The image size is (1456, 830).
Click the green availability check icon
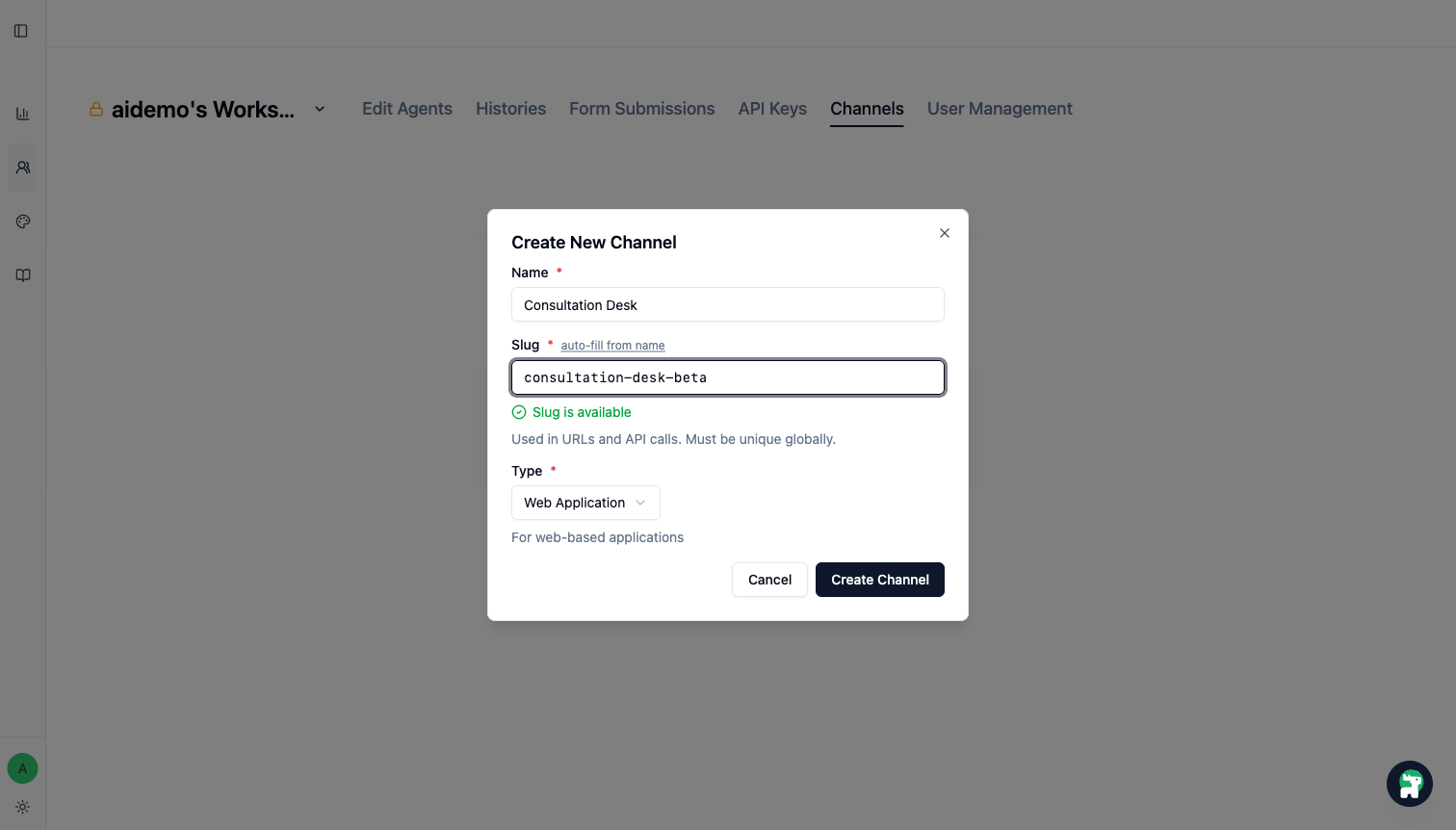click(519, 411)
